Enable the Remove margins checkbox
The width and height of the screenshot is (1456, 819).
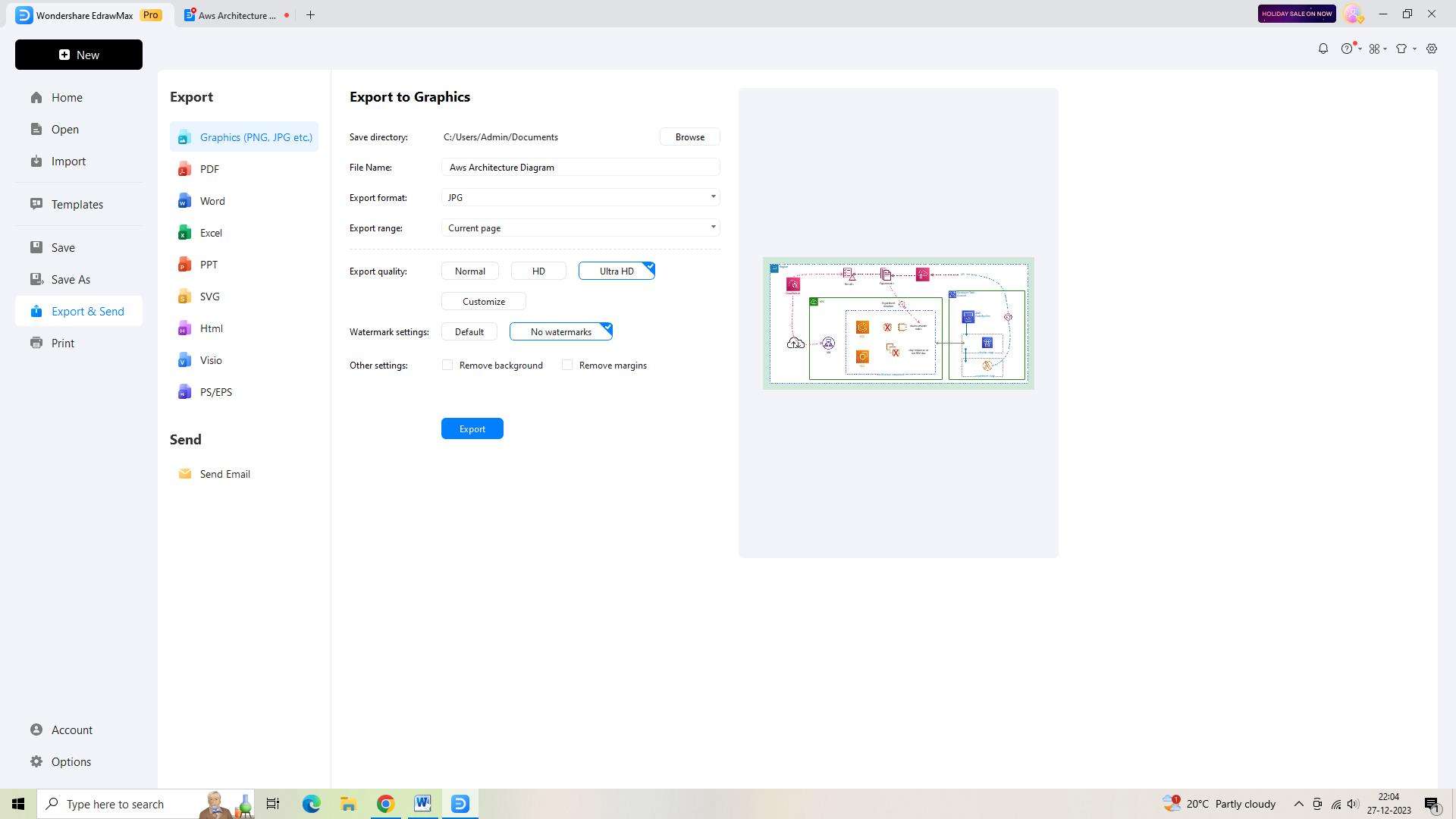pos(567,364)
